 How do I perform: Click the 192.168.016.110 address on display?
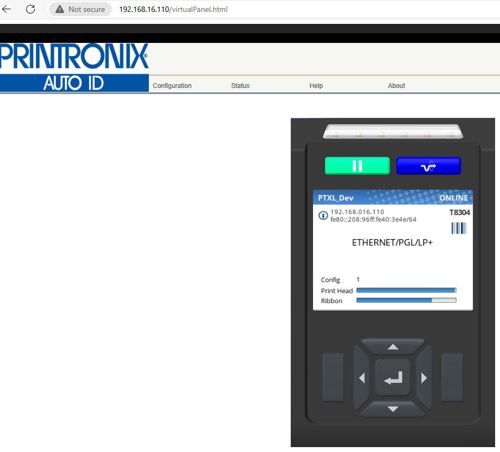coord(357,212)
